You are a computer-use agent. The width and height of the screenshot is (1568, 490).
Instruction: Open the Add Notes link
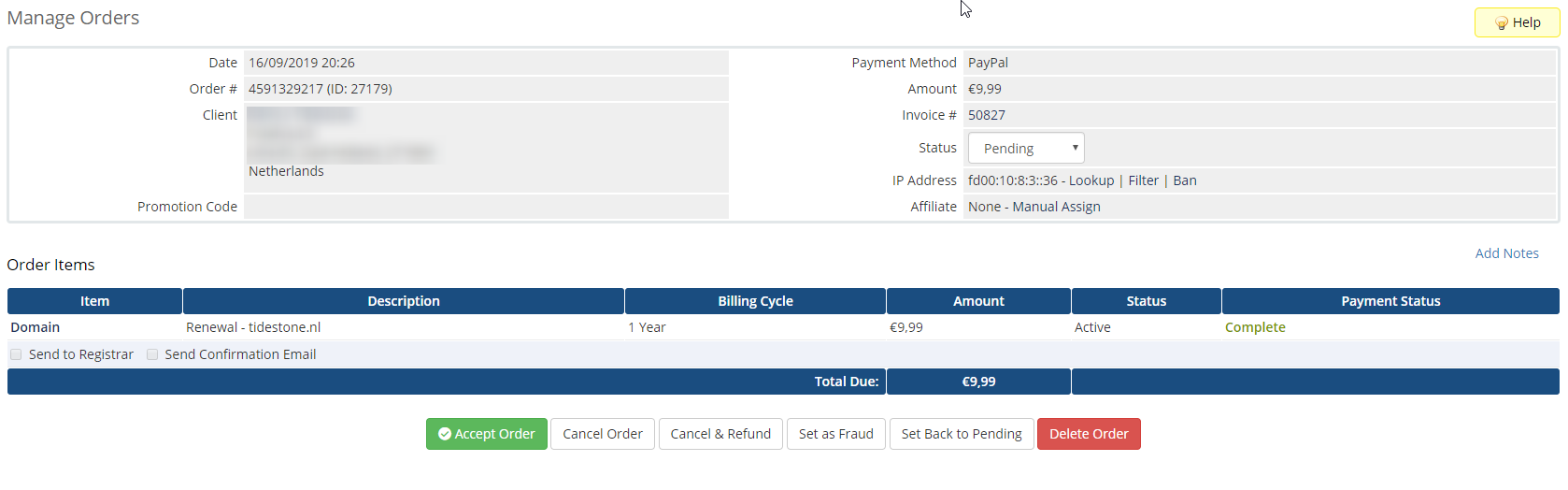(1506, 253)
